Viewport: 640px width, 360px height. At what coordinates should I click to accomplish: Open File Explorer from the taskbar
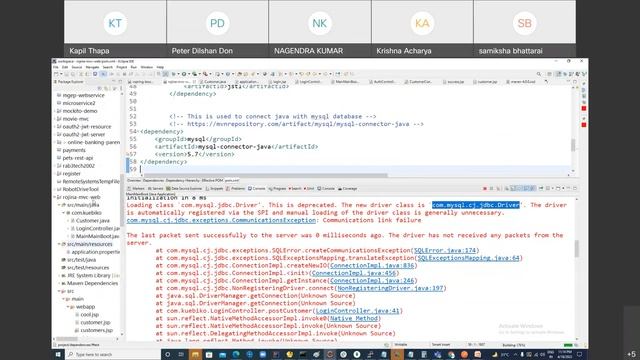point(195,354)
